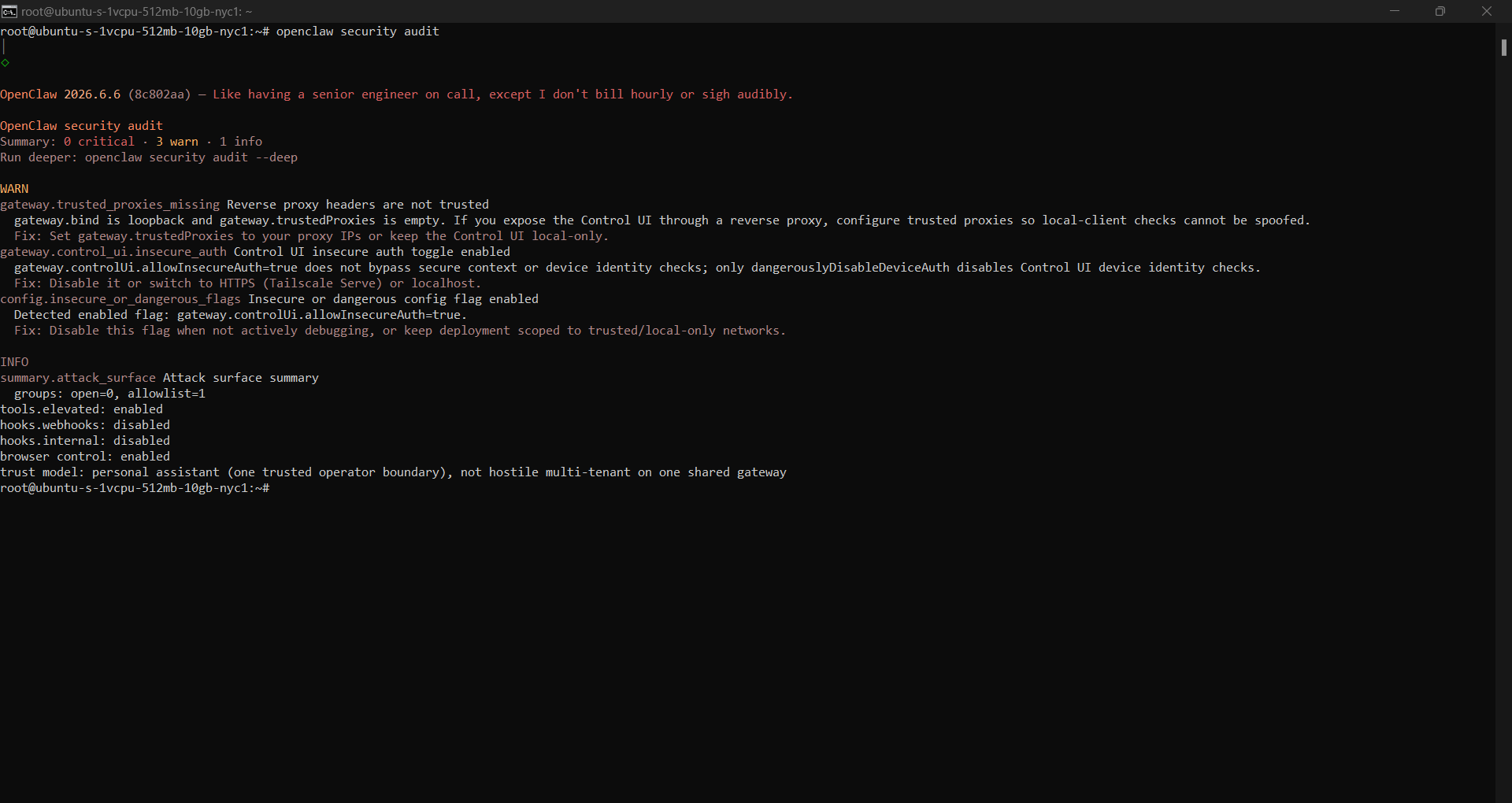Maximize the terminal window
The height and width of the screenshot is (803, 1512).
pos(1440,11)
